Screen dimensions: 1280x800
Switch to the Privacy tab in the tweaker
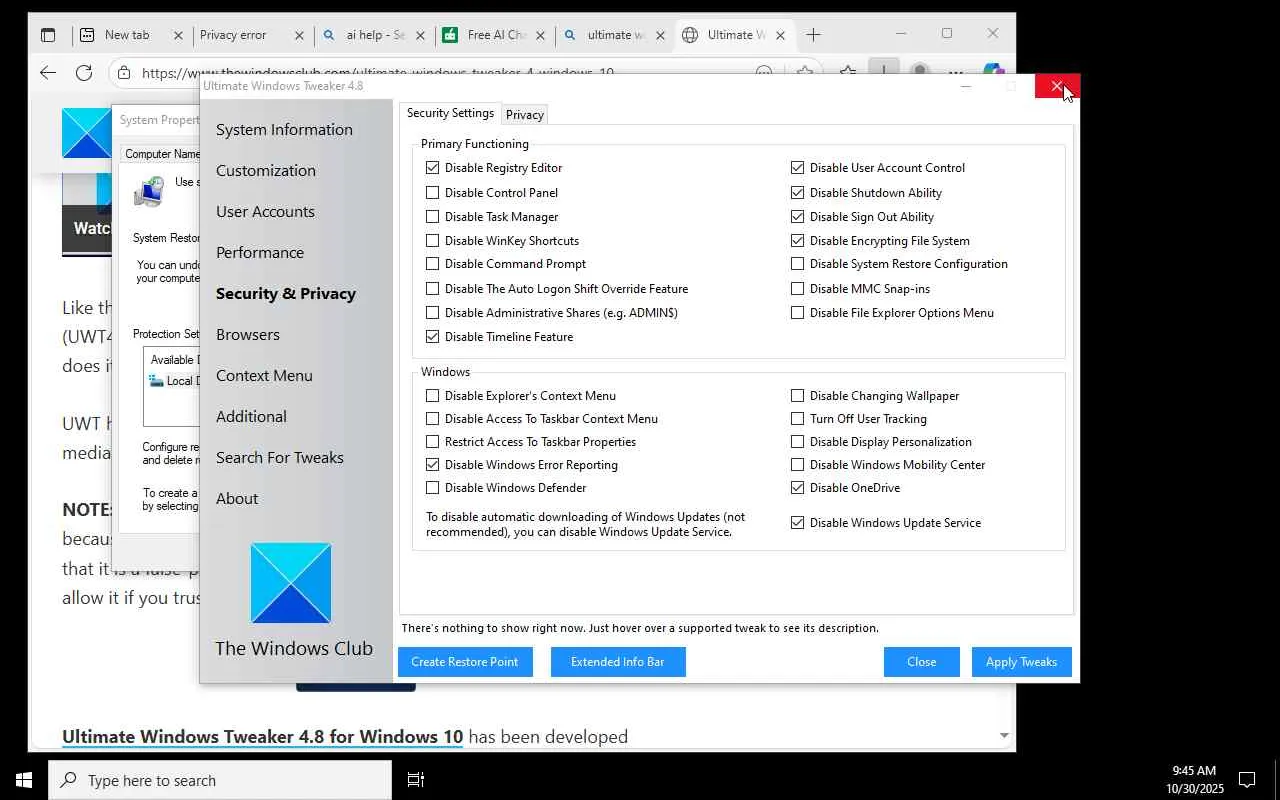(525, 115)
